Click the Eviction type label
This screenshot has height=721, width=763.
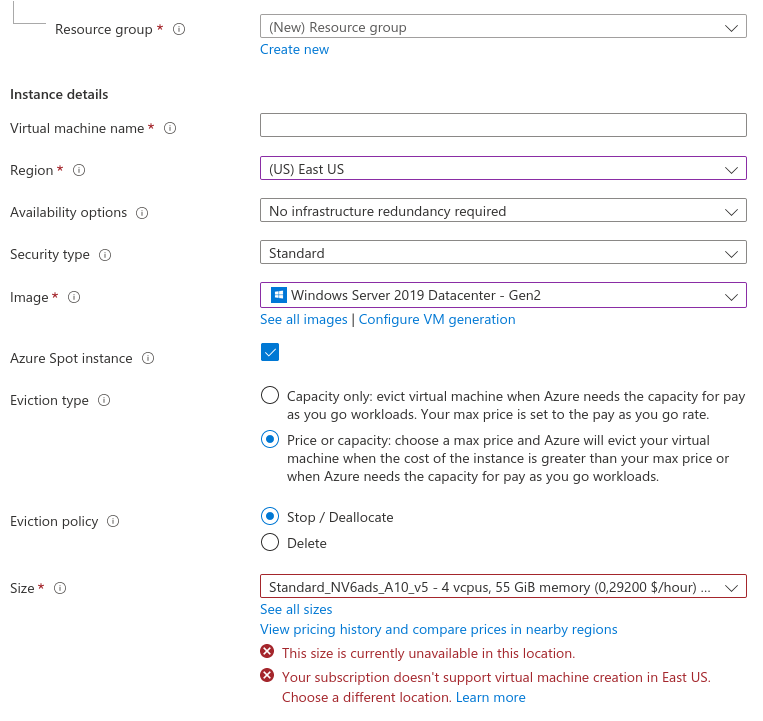(49, 400)
